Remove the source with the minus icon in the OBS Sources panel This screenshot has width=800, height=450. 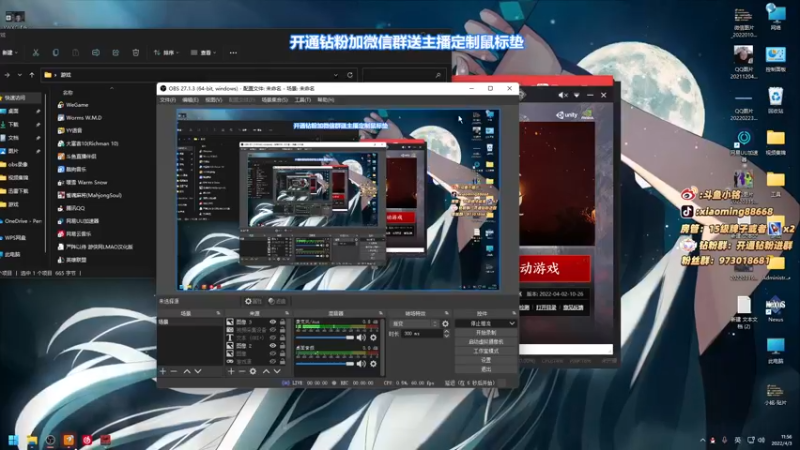(242, 371)
